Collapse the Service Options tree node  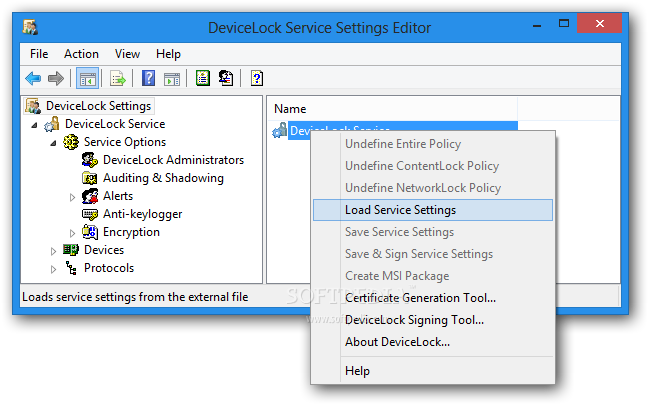(53, 143)
